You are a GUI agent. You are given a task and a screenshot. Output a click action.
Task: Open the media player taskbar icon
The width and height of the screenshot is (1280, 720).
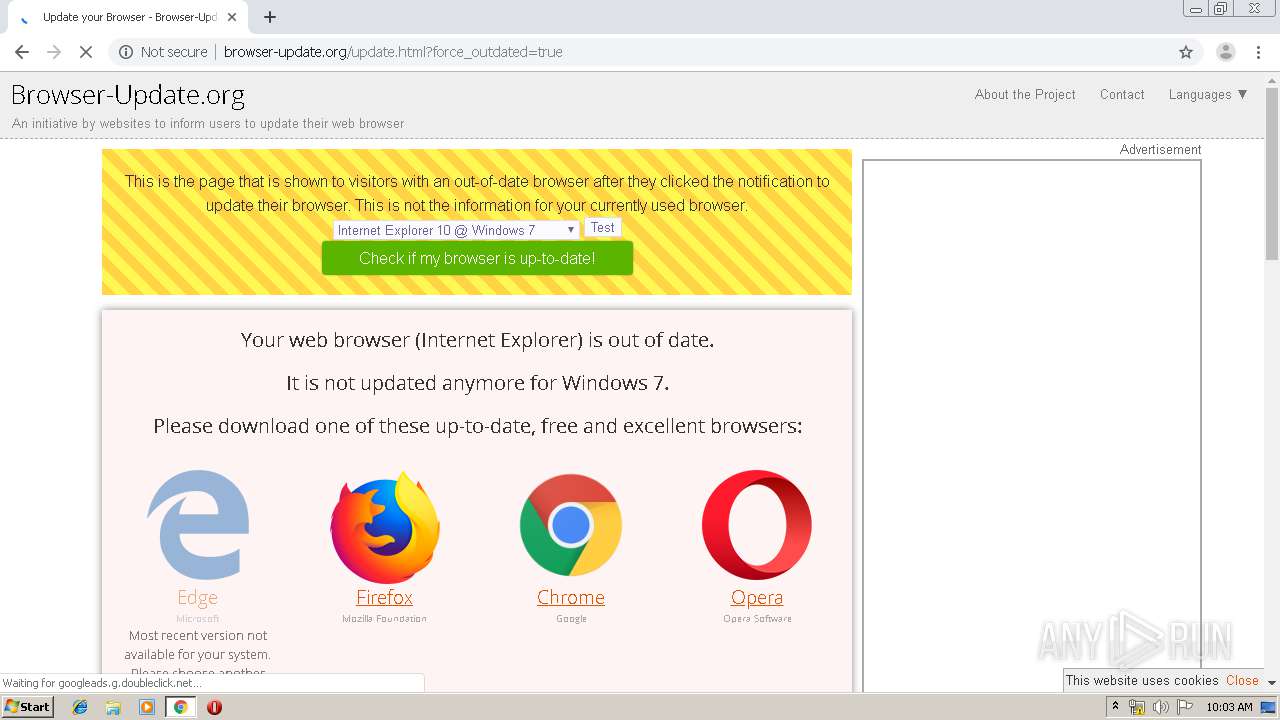[x=147, y=707]
